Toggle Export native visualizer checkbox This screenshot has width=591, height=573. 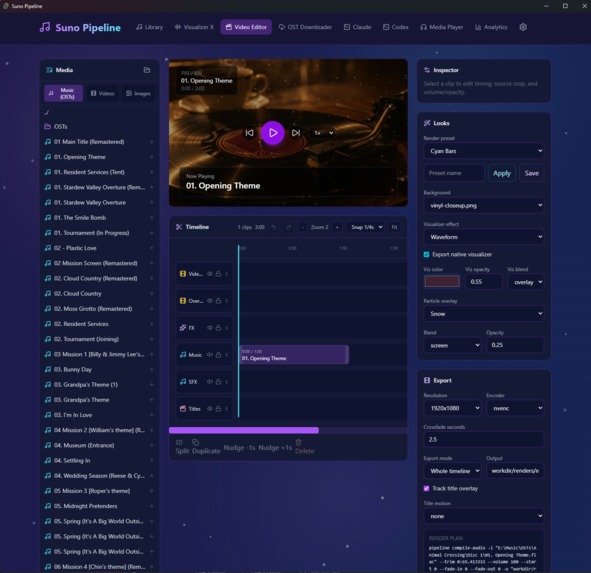point(426,254)
